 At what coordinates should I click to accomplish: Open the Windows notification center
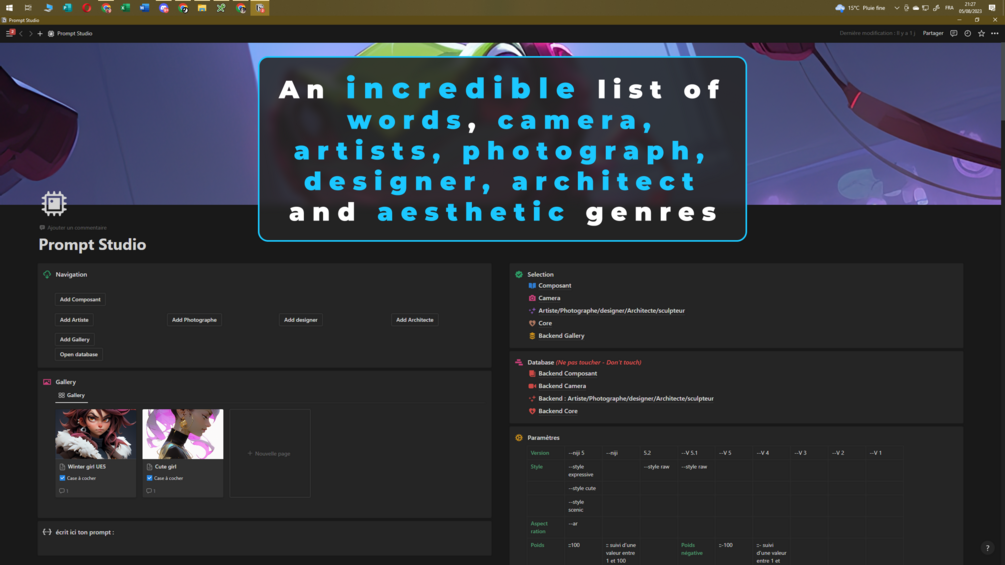[x=992, y=8]
